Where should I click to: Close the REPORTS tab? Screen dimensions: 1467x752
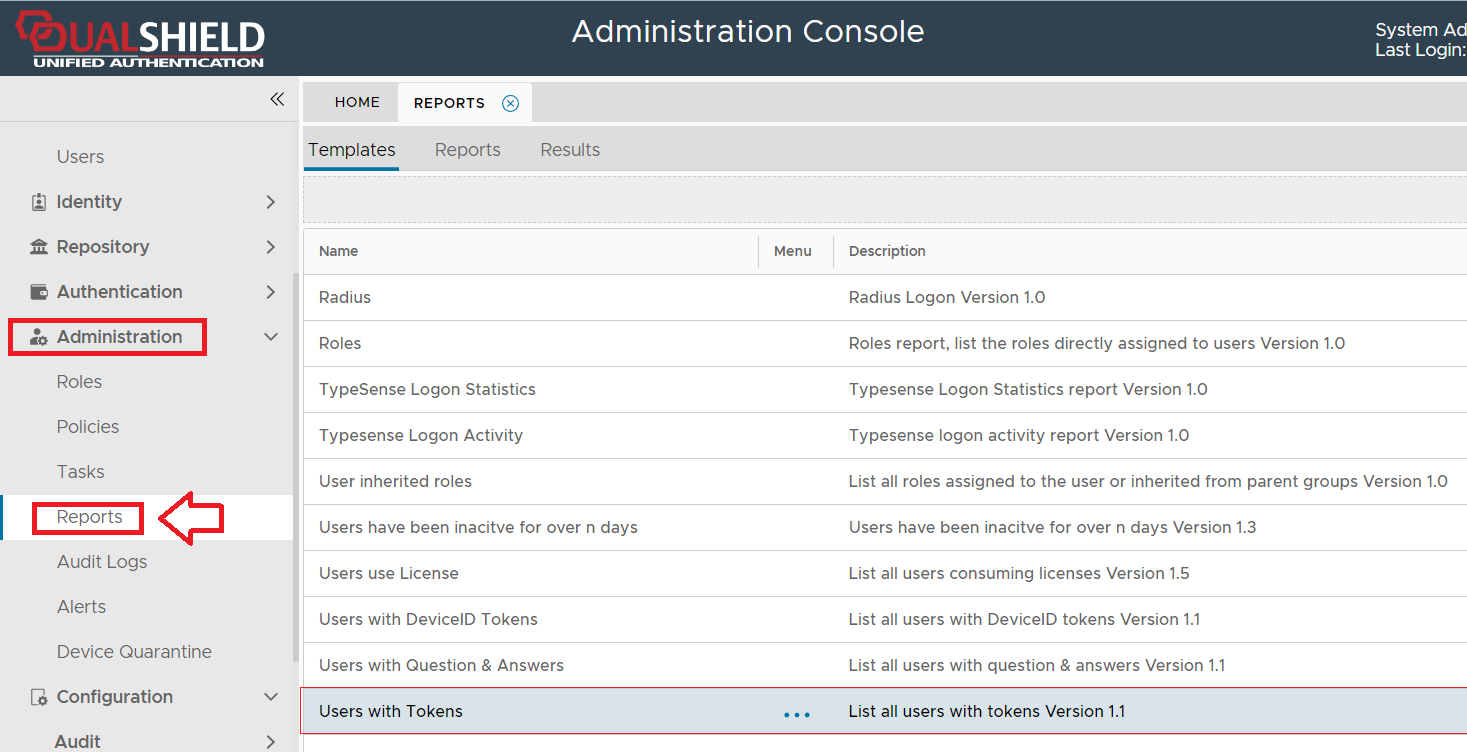point(510,103)
